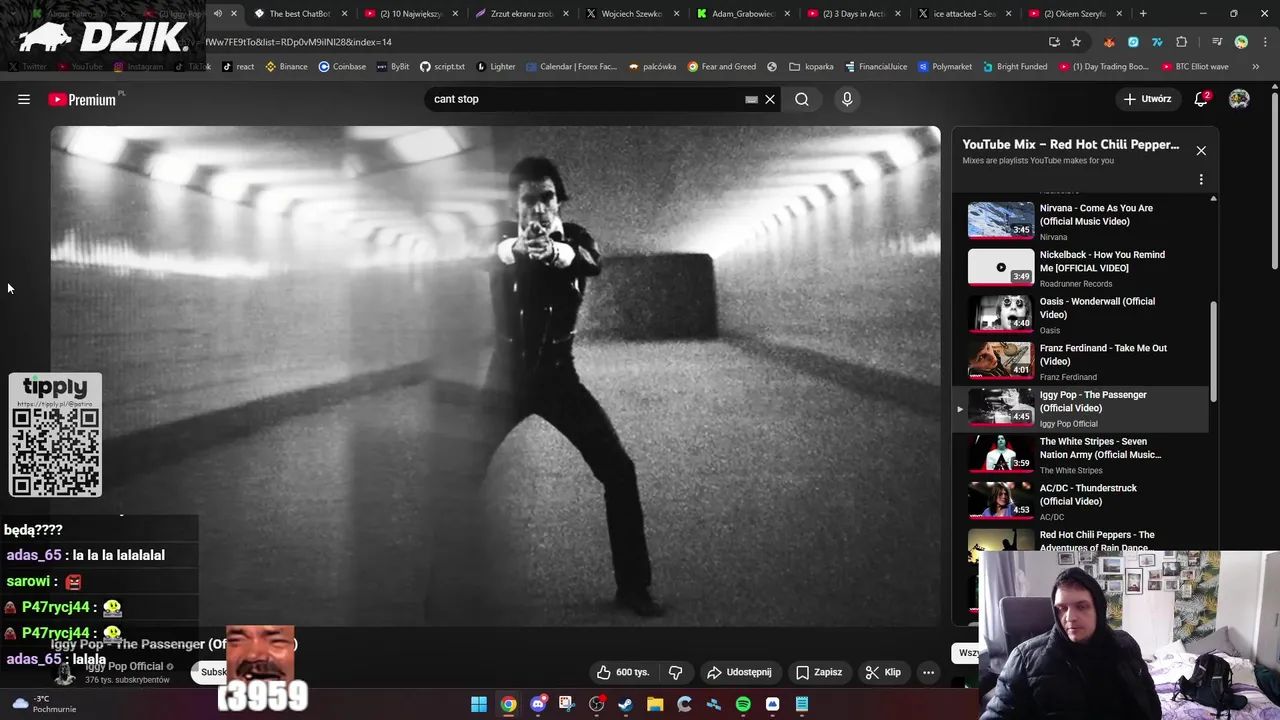Click the playlist panel scrollbar thumb
1280x720 pixels.
[x=1214, y=352]
